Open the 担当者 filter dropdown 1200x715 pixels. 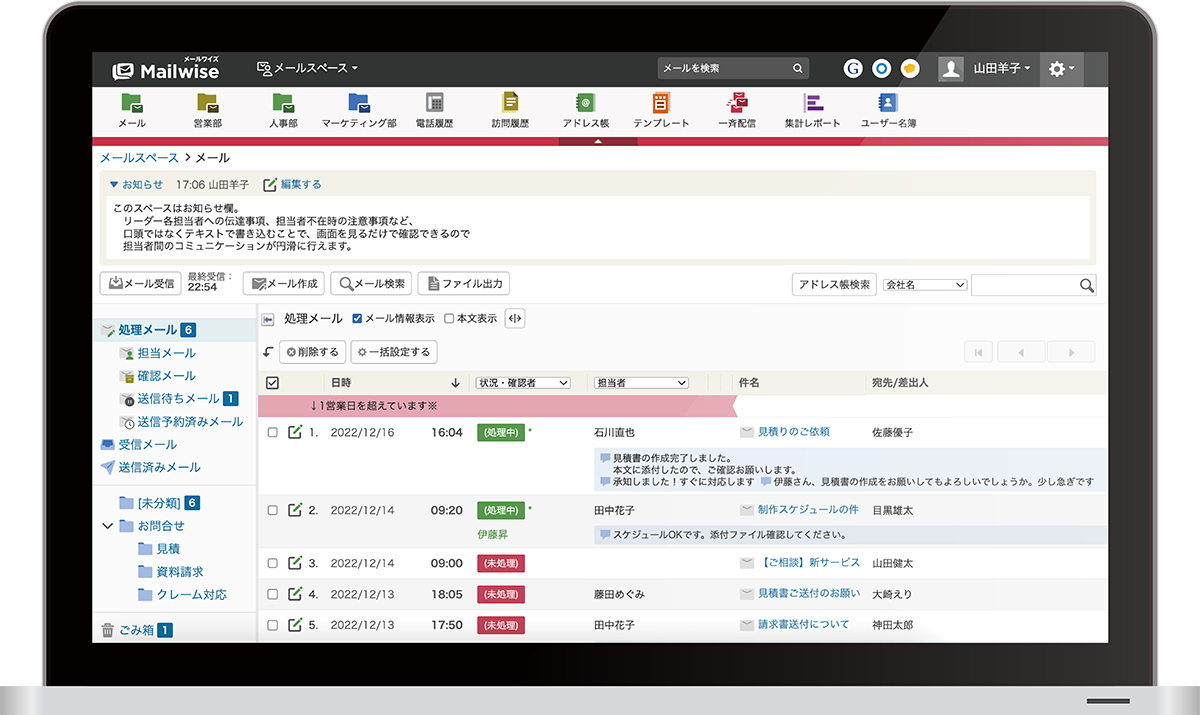[x=641, y=383]
